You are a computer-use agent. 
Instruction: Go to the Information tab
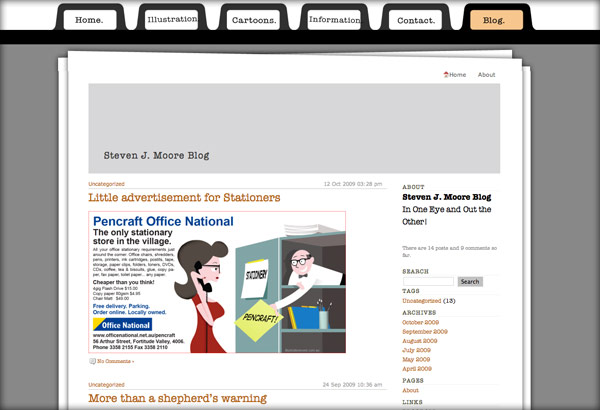tap(334, 20)
